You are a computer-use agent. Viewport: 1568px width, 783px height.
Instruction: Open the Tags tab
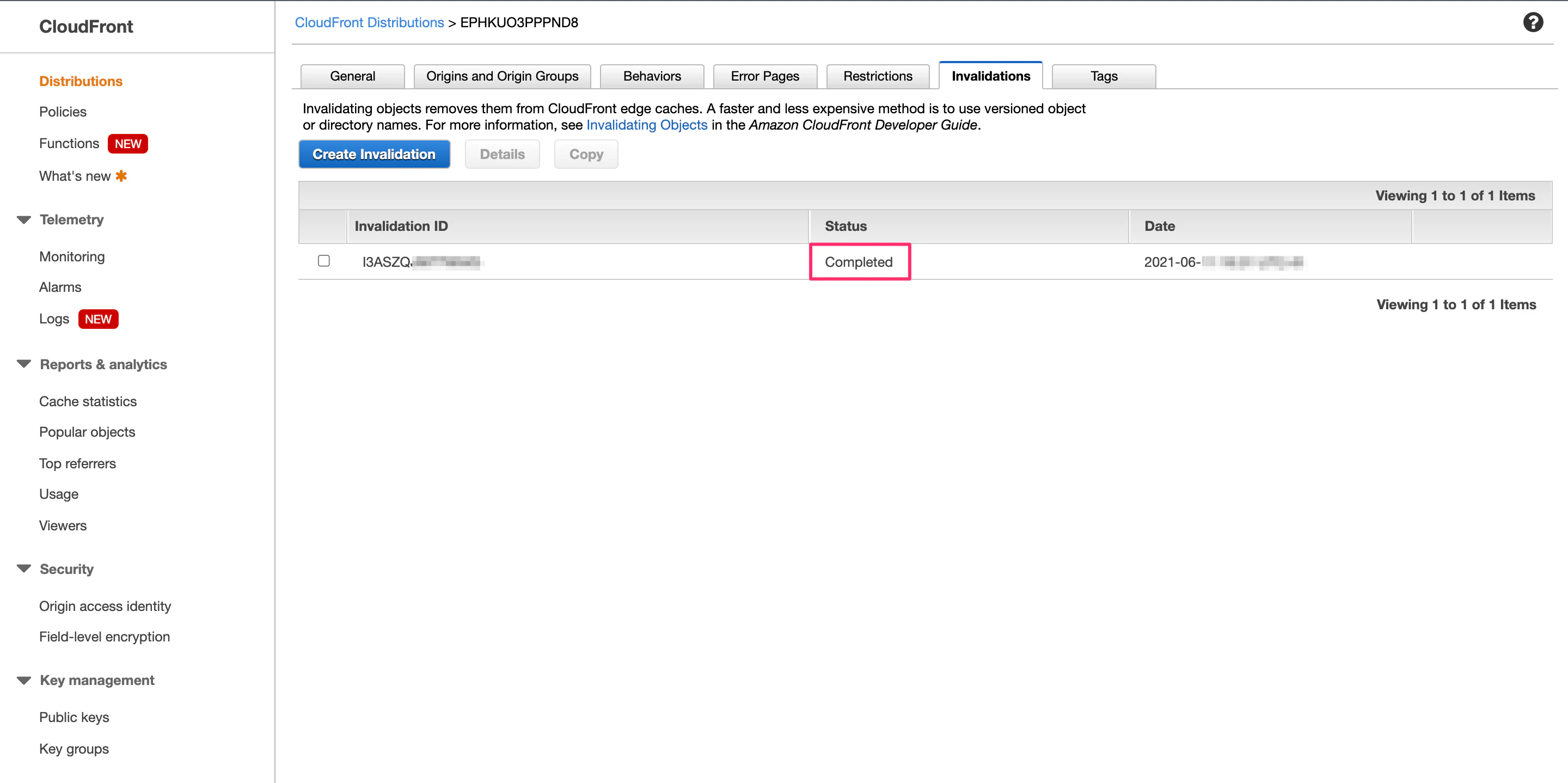point(1104,76)
